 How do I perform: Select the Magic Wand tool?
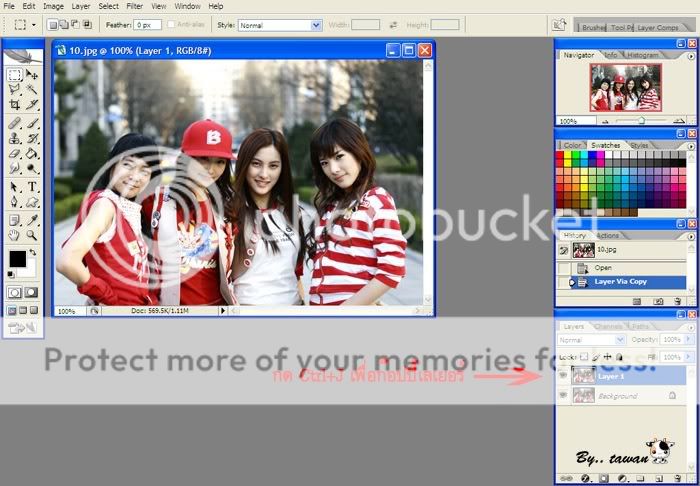click(32, 89)
